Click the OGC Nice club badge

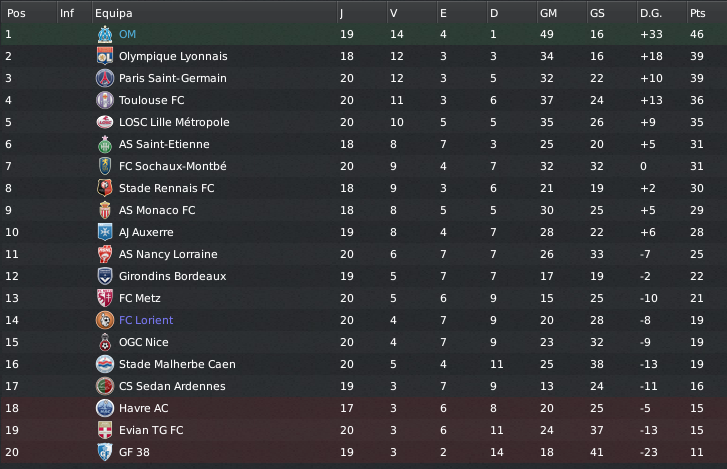104,342
